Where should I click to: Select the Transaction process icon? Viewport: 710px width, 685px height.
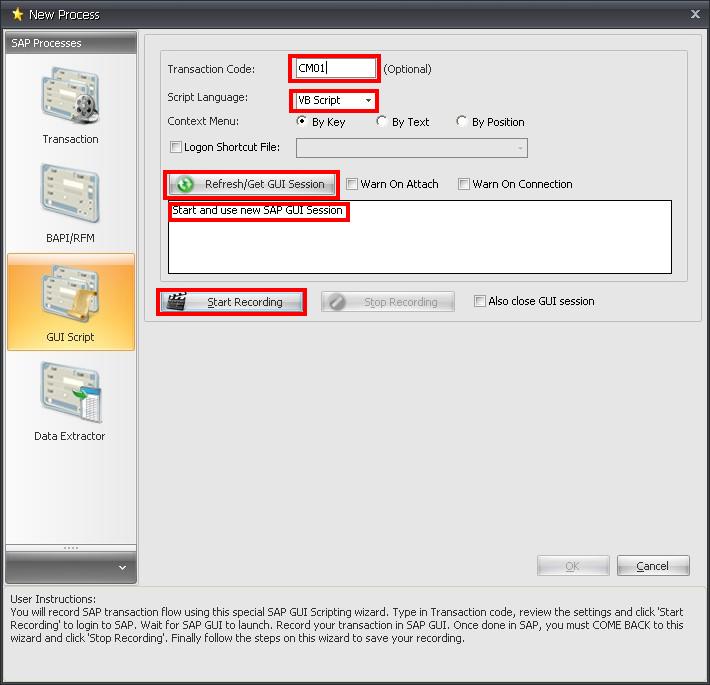coord(70,98)
